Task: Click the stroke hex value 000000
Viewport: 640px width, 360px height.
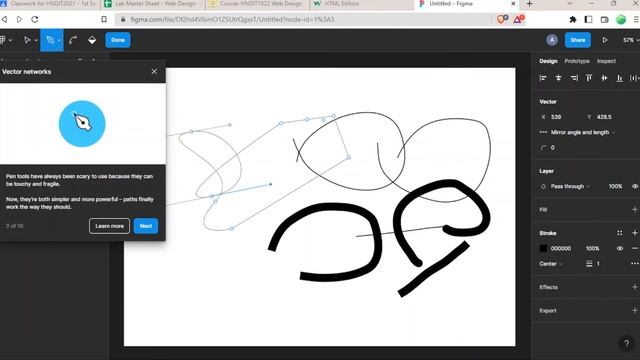Action: (561, 249)
